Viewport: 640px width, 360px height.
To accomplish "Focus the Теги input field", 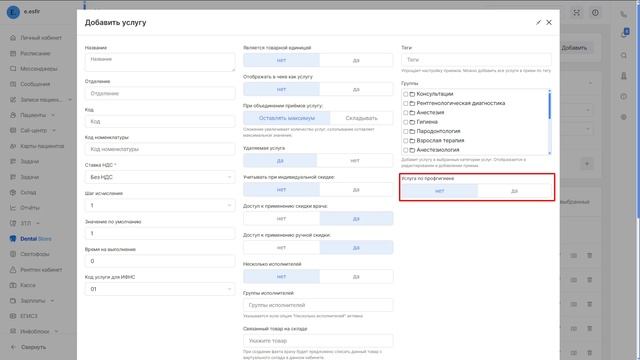I will tap(476, 60).
